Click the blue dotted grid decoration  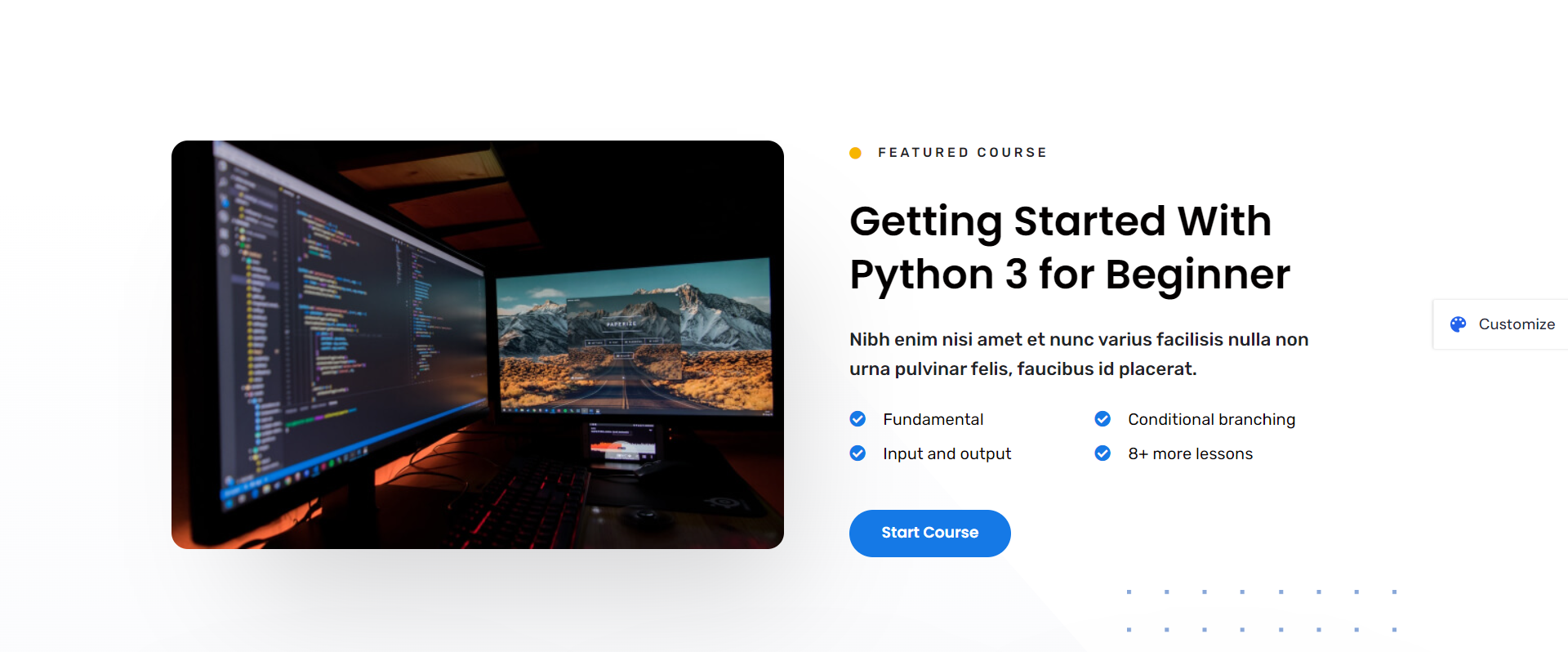click(1262, 610)
